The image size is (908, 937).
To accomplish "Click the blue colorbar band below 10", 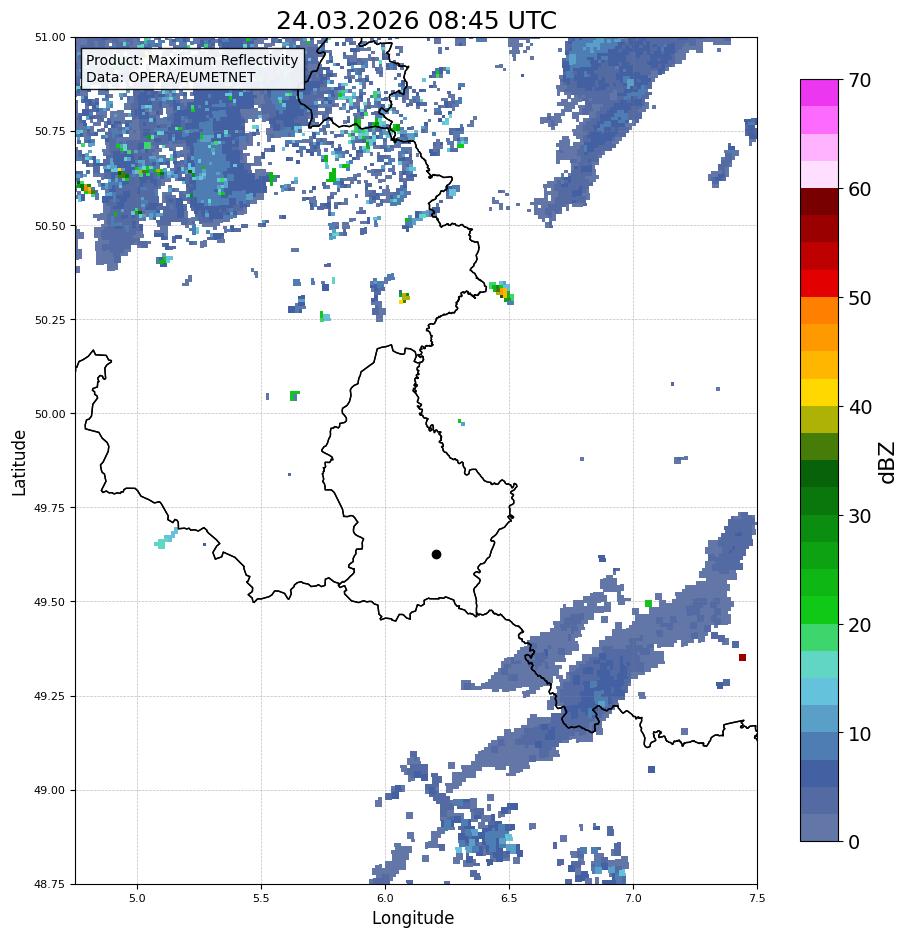I will coord(820,746).
